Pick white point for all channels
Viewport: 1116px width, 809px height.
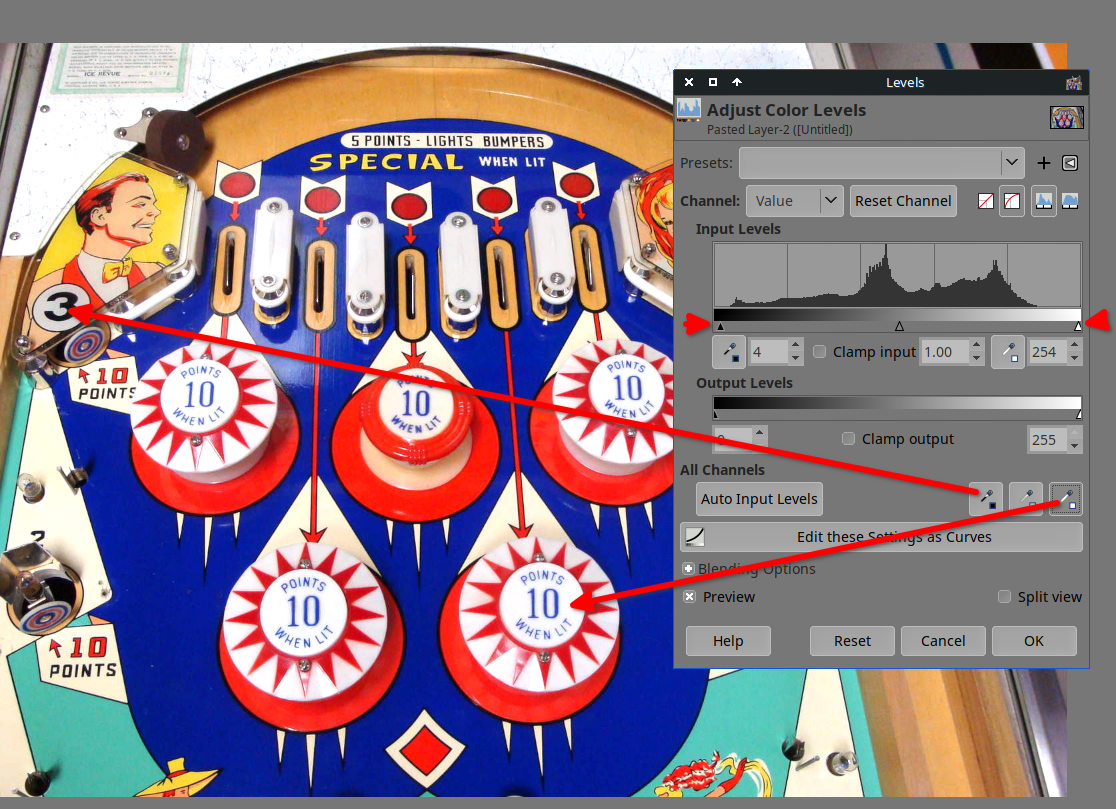[x=1065, y=499]
